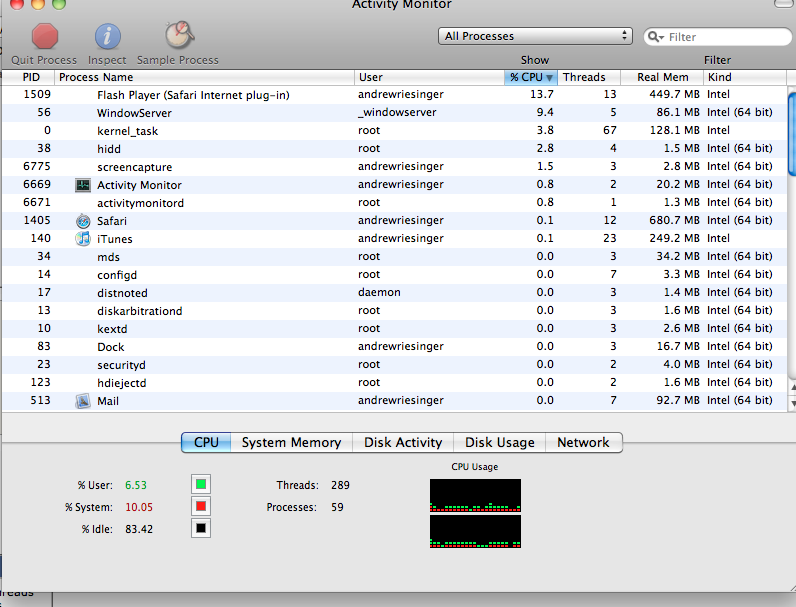Select the WindowServer process row
Viewport: 796px width, 607px height.
(x=395, y=113)
